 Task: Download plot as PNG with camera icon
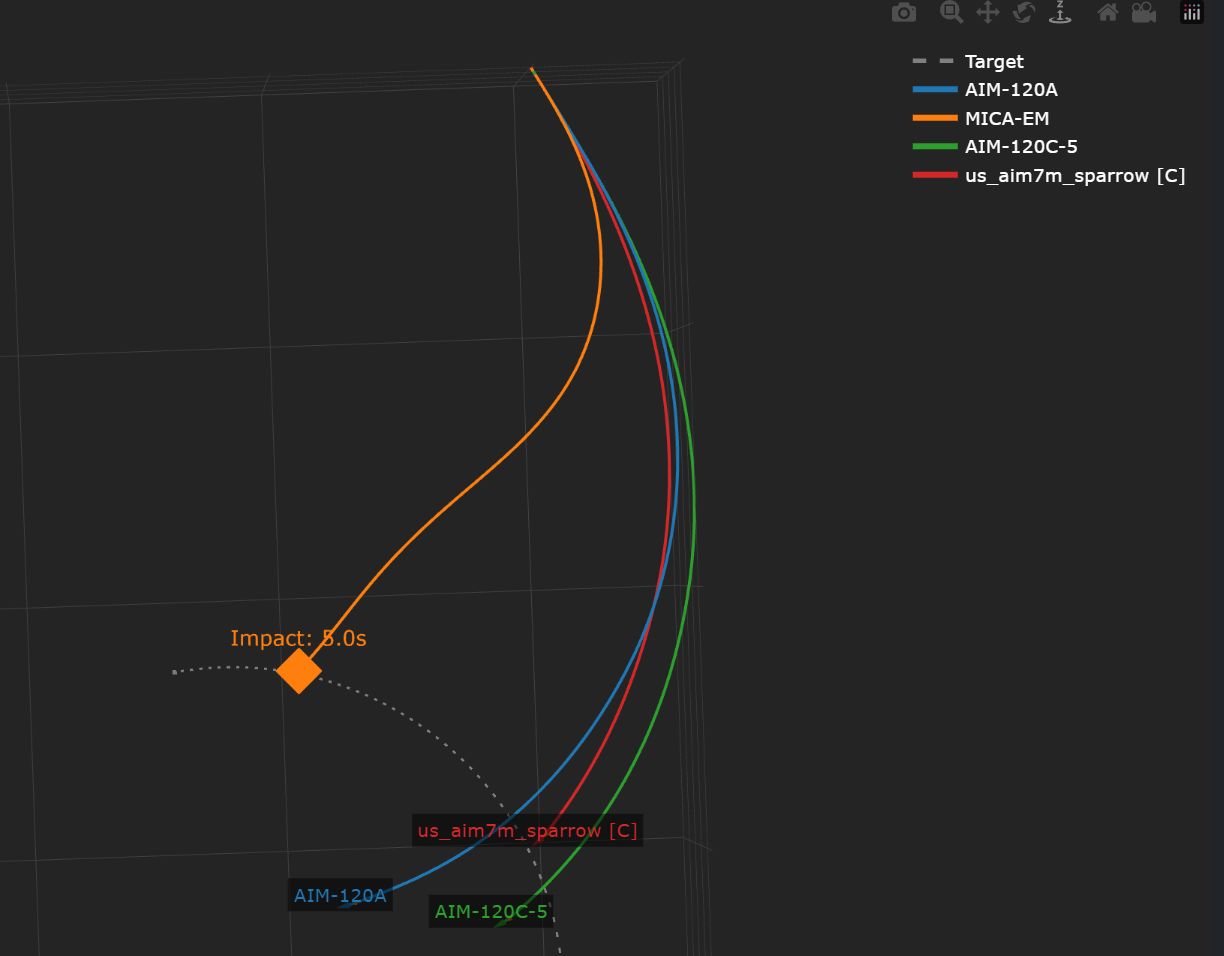904,13
